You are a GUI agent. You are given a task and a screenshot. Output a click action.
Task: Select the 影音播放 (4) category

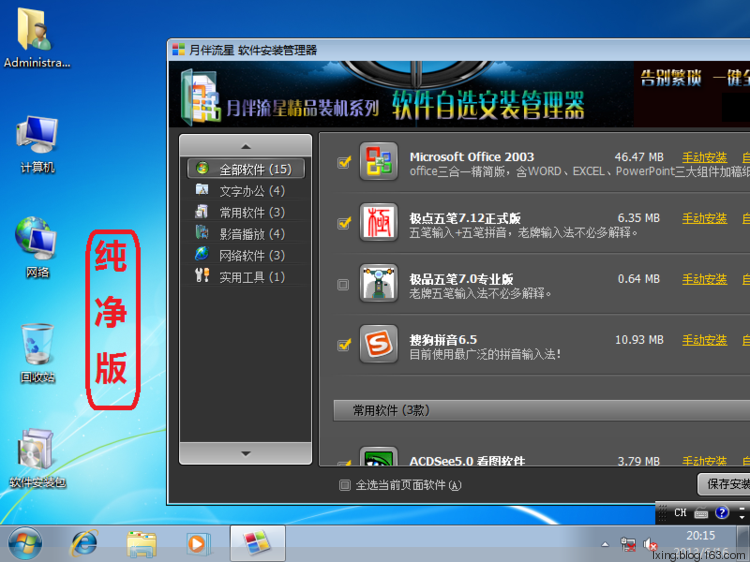point(246,233)
